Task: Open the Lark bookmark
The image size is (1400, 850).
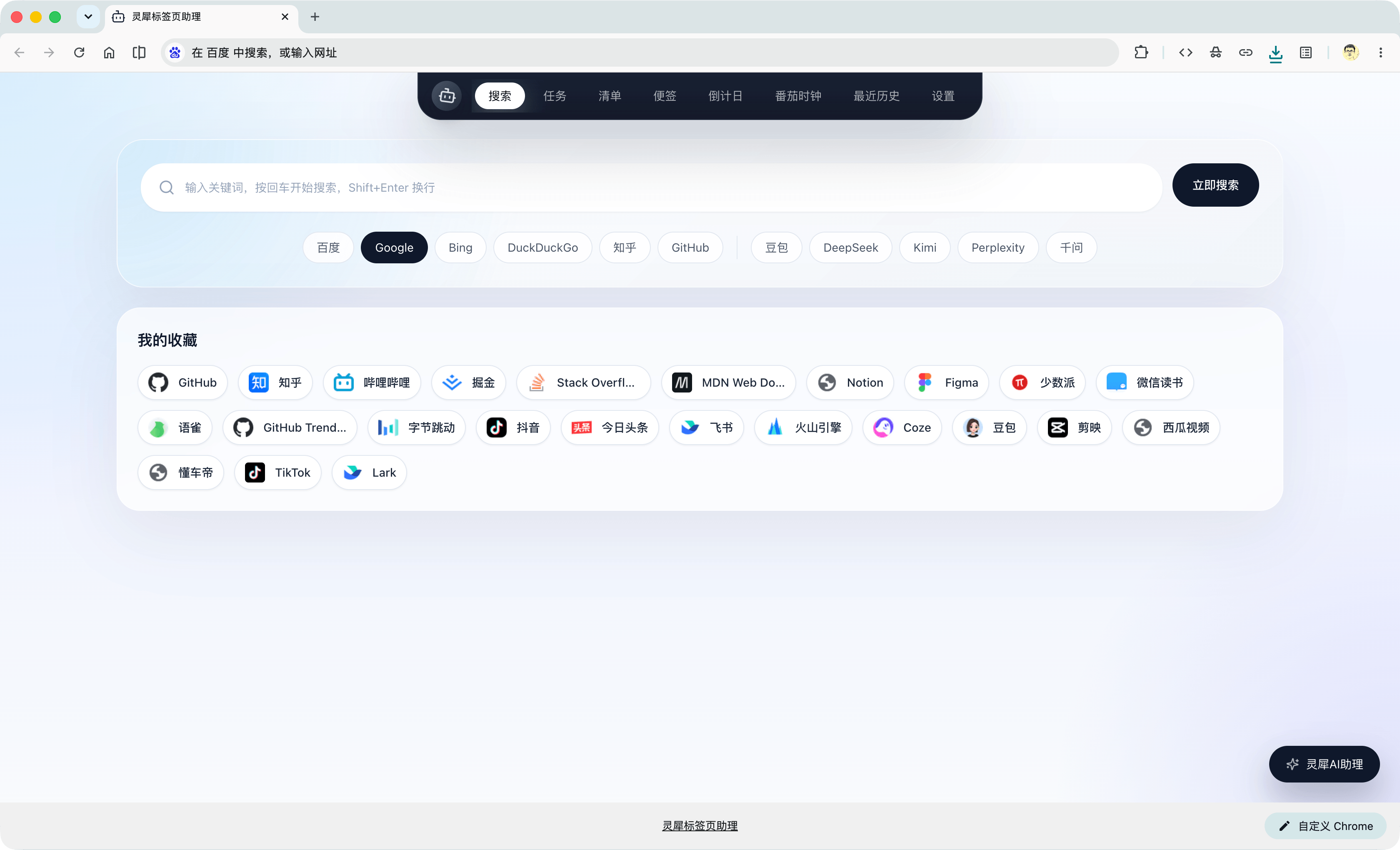Action: [x=369, y=472]
